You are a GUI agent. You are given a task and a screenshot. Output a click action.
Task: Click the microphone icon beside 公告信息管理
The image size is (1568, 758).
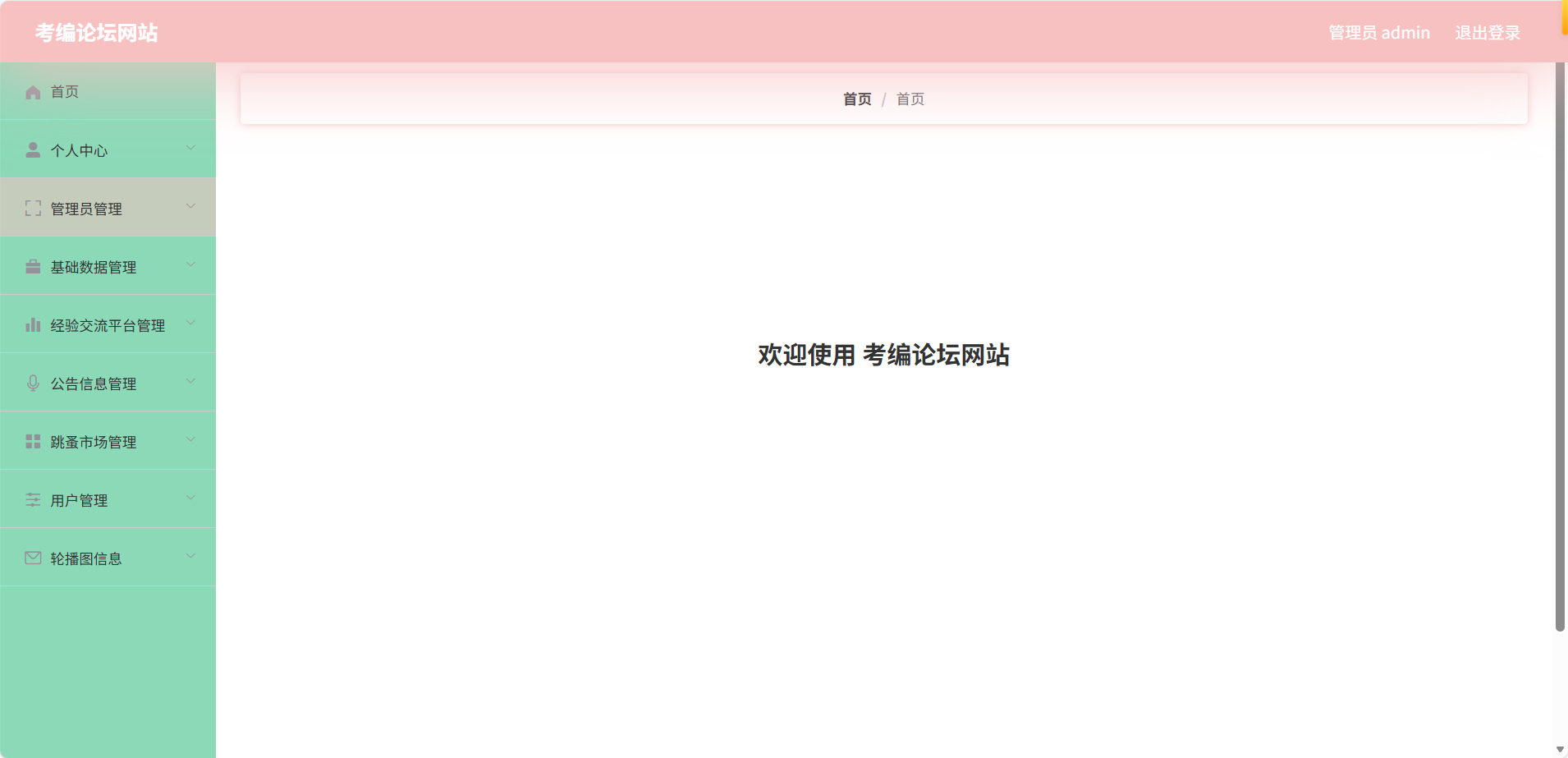(33, 383)
